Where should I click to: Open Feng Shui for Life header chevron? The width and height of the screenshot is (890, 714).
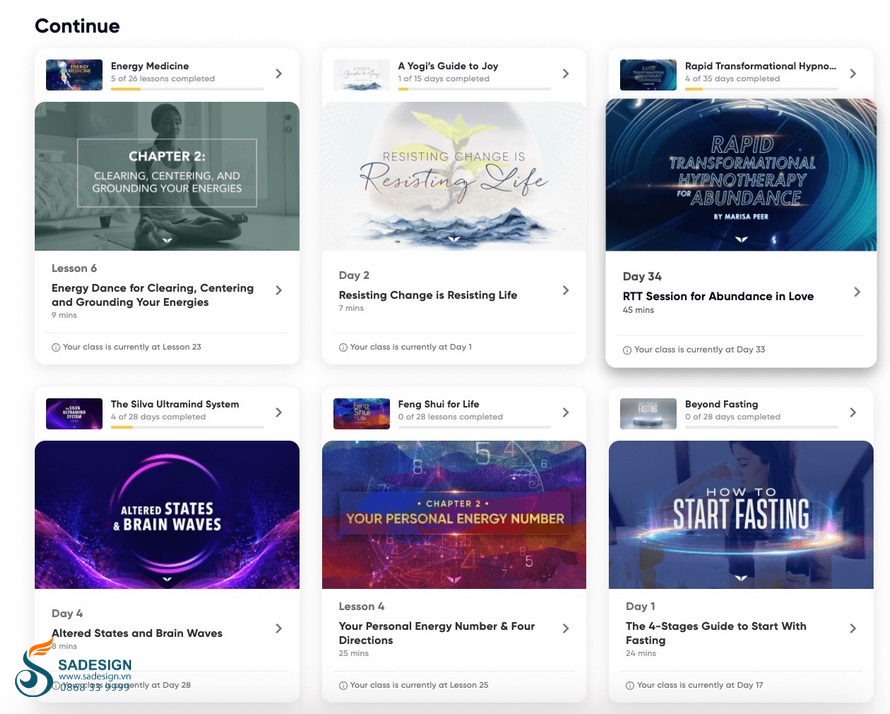point(566,413)
